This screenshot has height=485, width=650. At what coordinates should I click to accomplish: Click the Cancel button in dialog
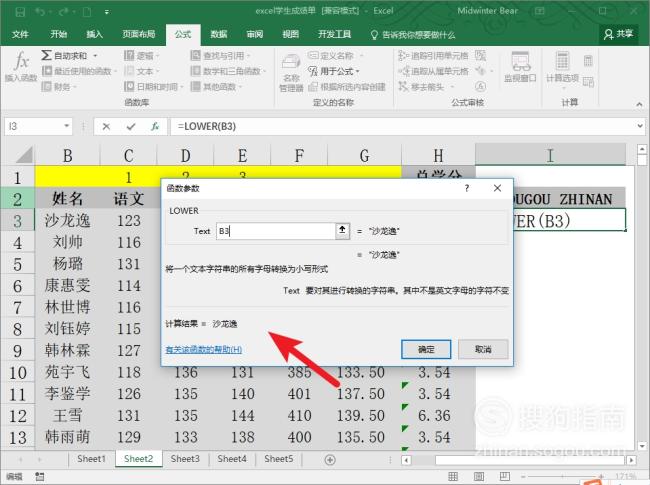[483, 349]
